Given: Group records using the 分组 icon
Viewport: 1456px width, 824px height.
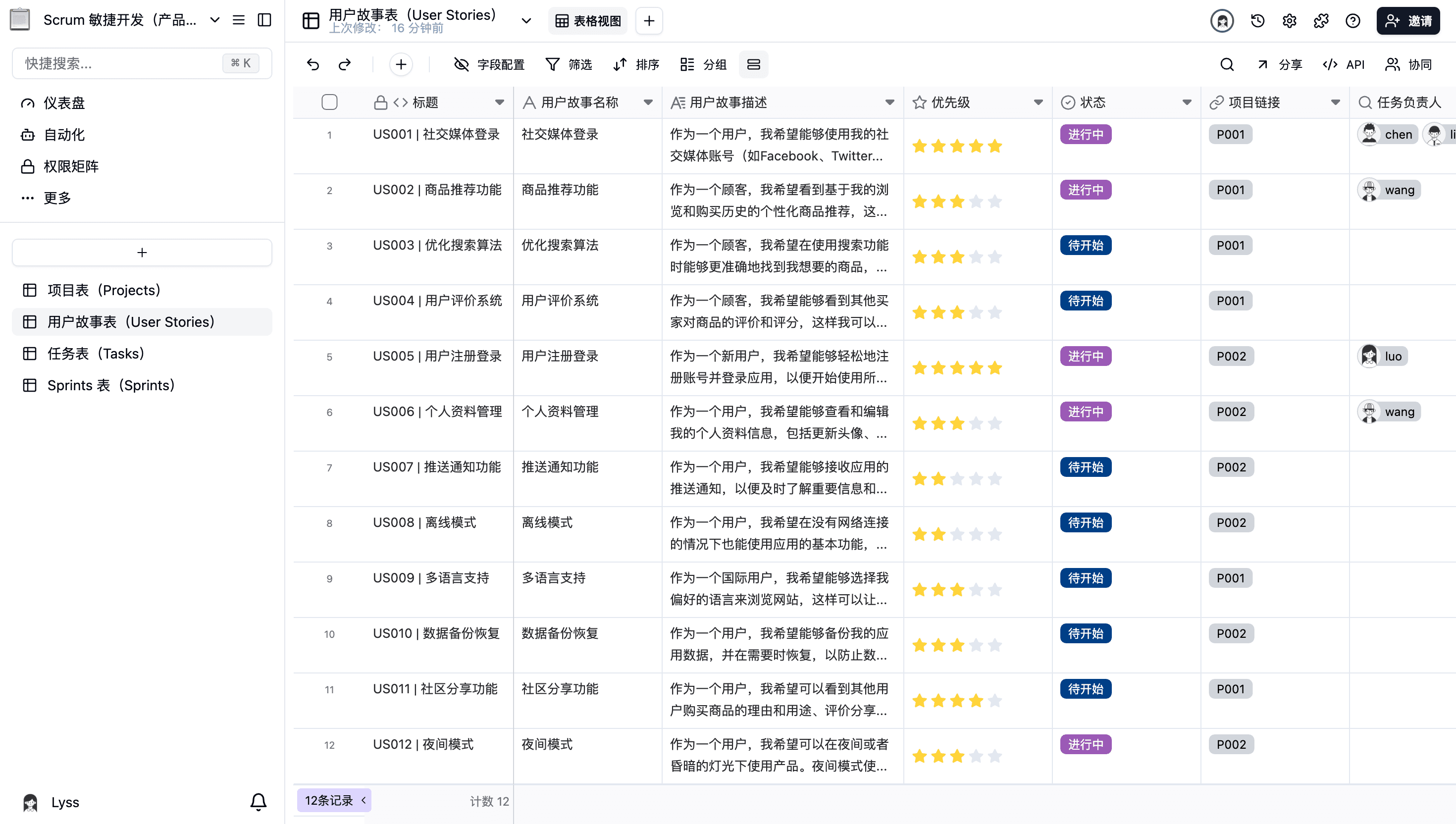Looking at the screenshot, I should click(703, 64).
